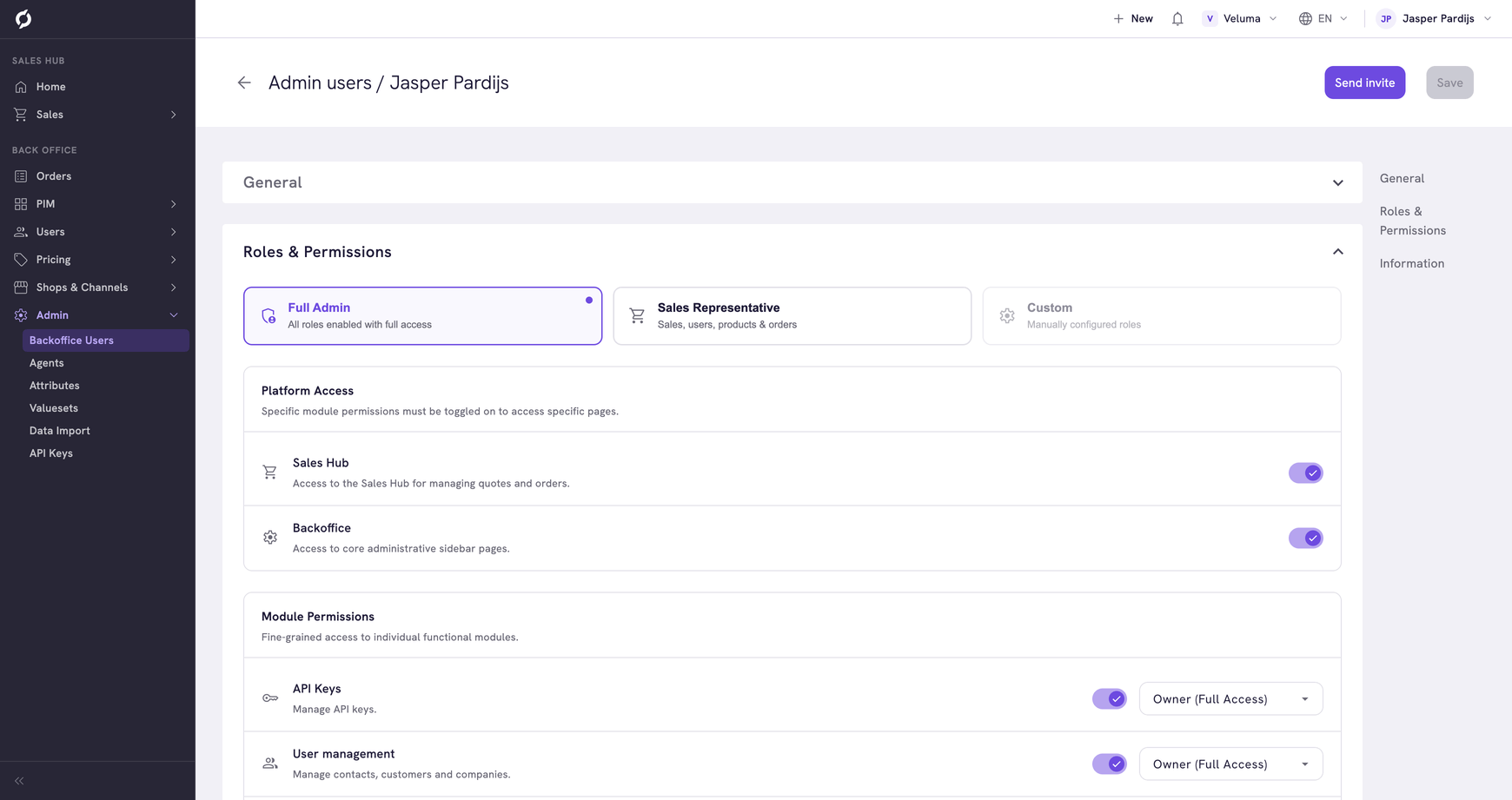Toggle the API Keys module permission
The image size is (1512, 800).
click(x=1109, y=698)
